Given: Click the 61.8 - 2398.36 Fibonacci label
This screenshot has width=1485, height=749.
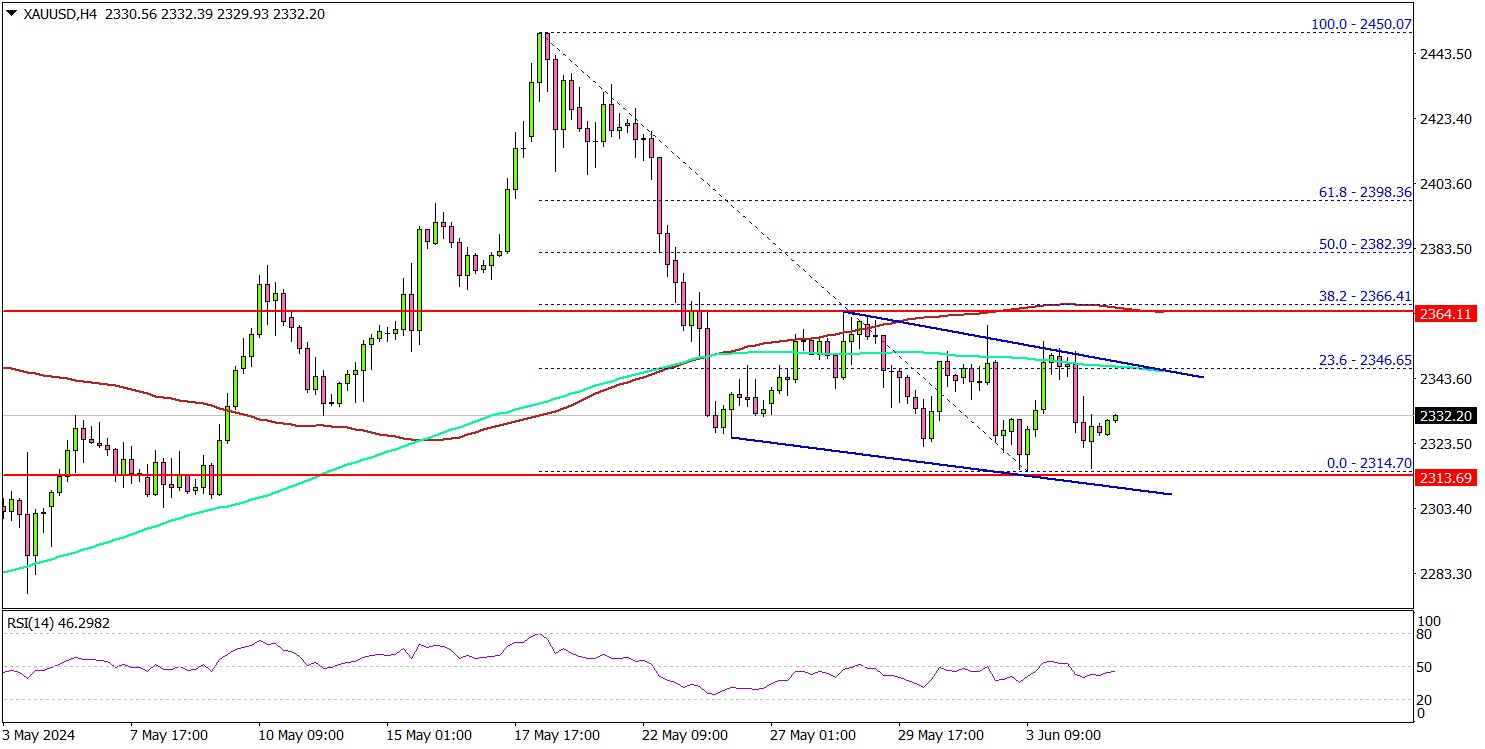Looking at the screenshot, I should click(x=1362, y=192).
